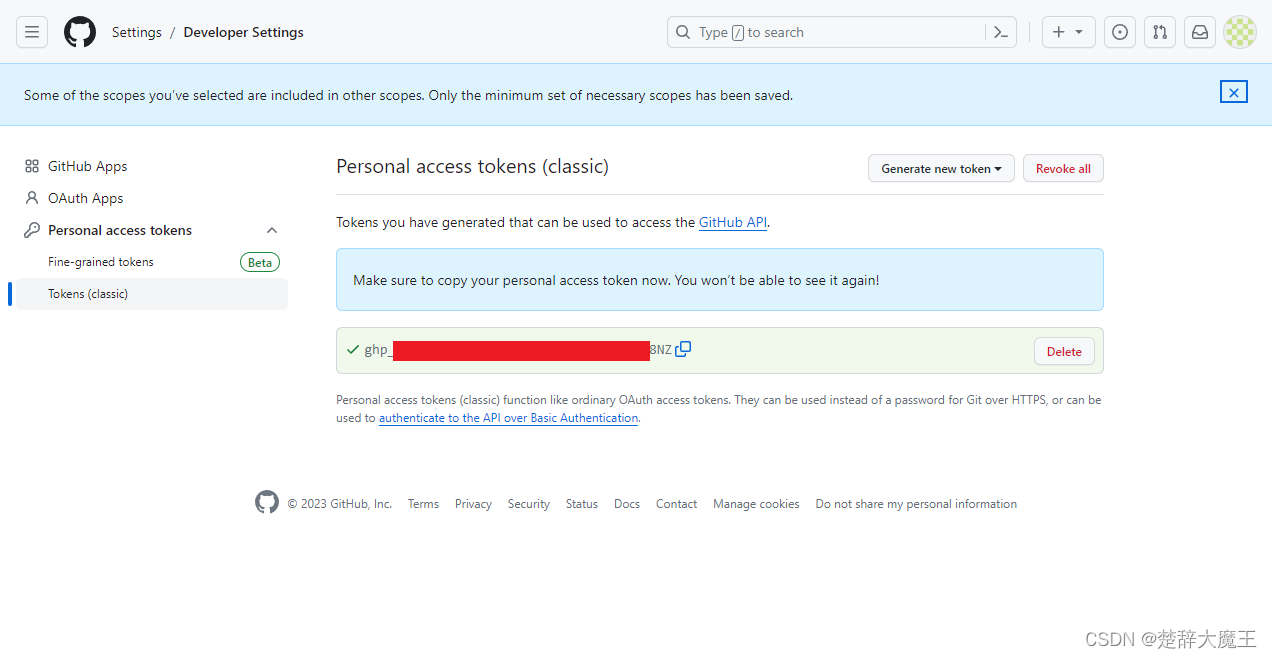Open Manage cookies footer link
This screenshot has width=1272, height=659.
pyautogui.click(x=756, y=504)
